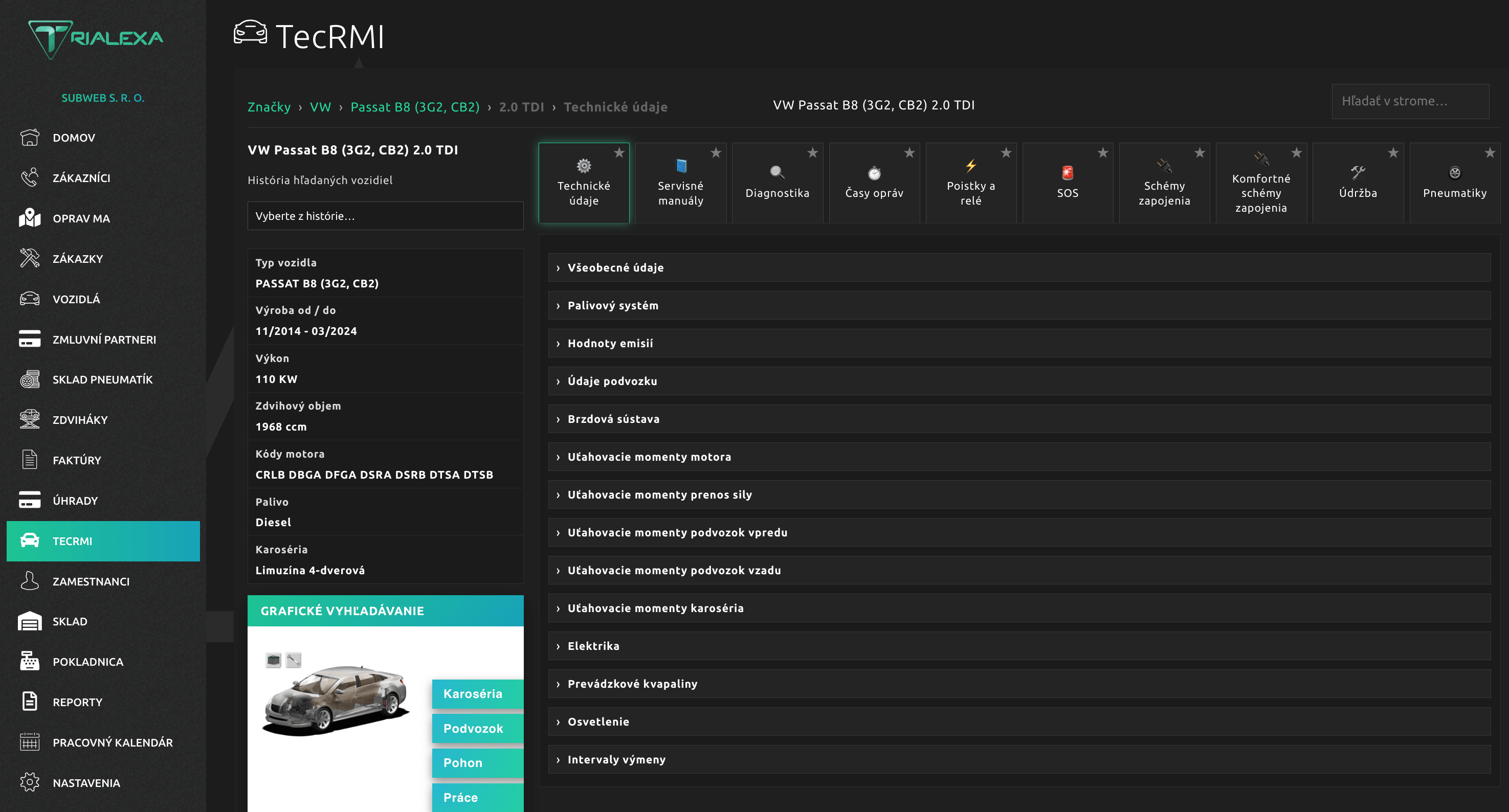Select the Technické údaje tab

point(584,183)
